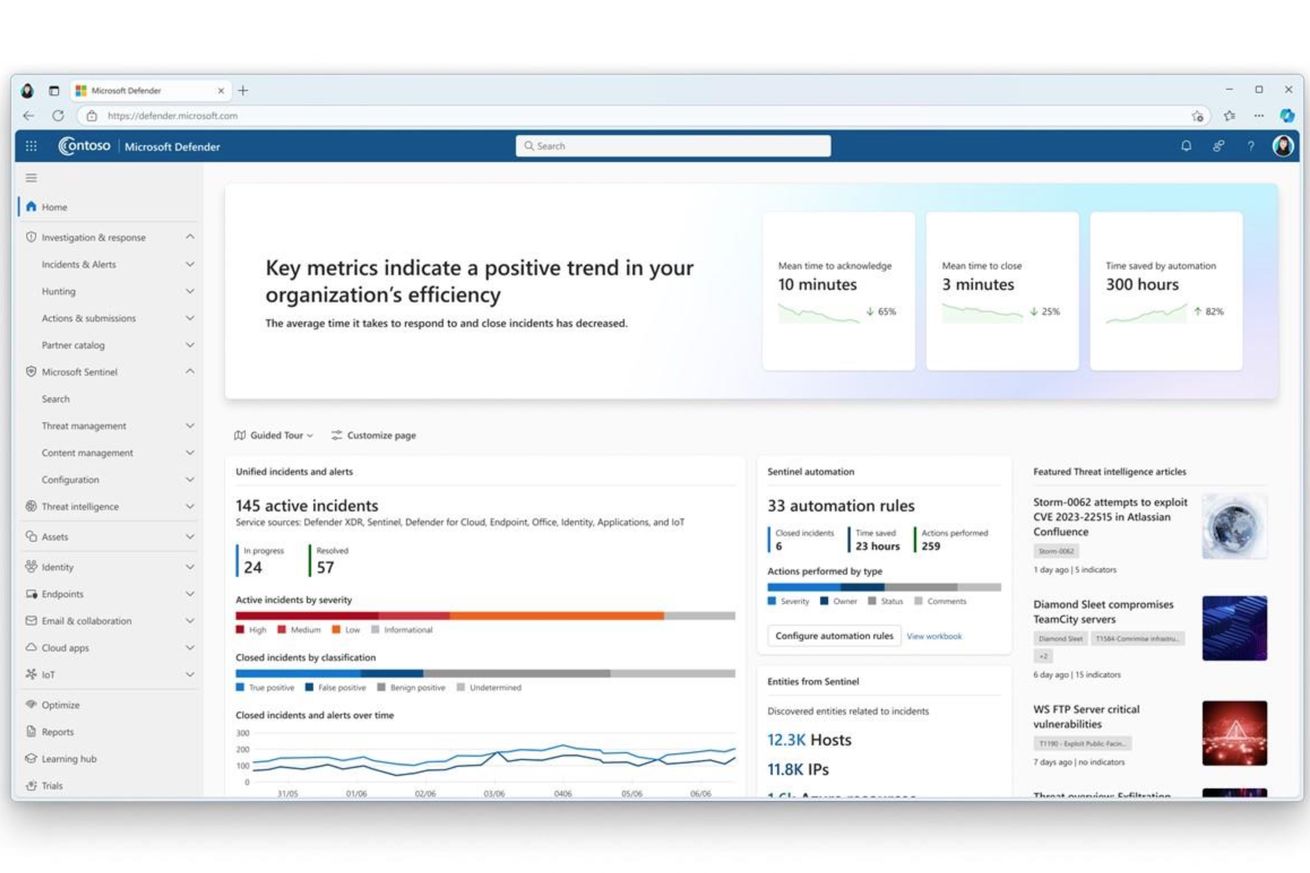The image size is (1310, 873).
Task: Open the browser settings ellipsis menu
Action: 1259,116
